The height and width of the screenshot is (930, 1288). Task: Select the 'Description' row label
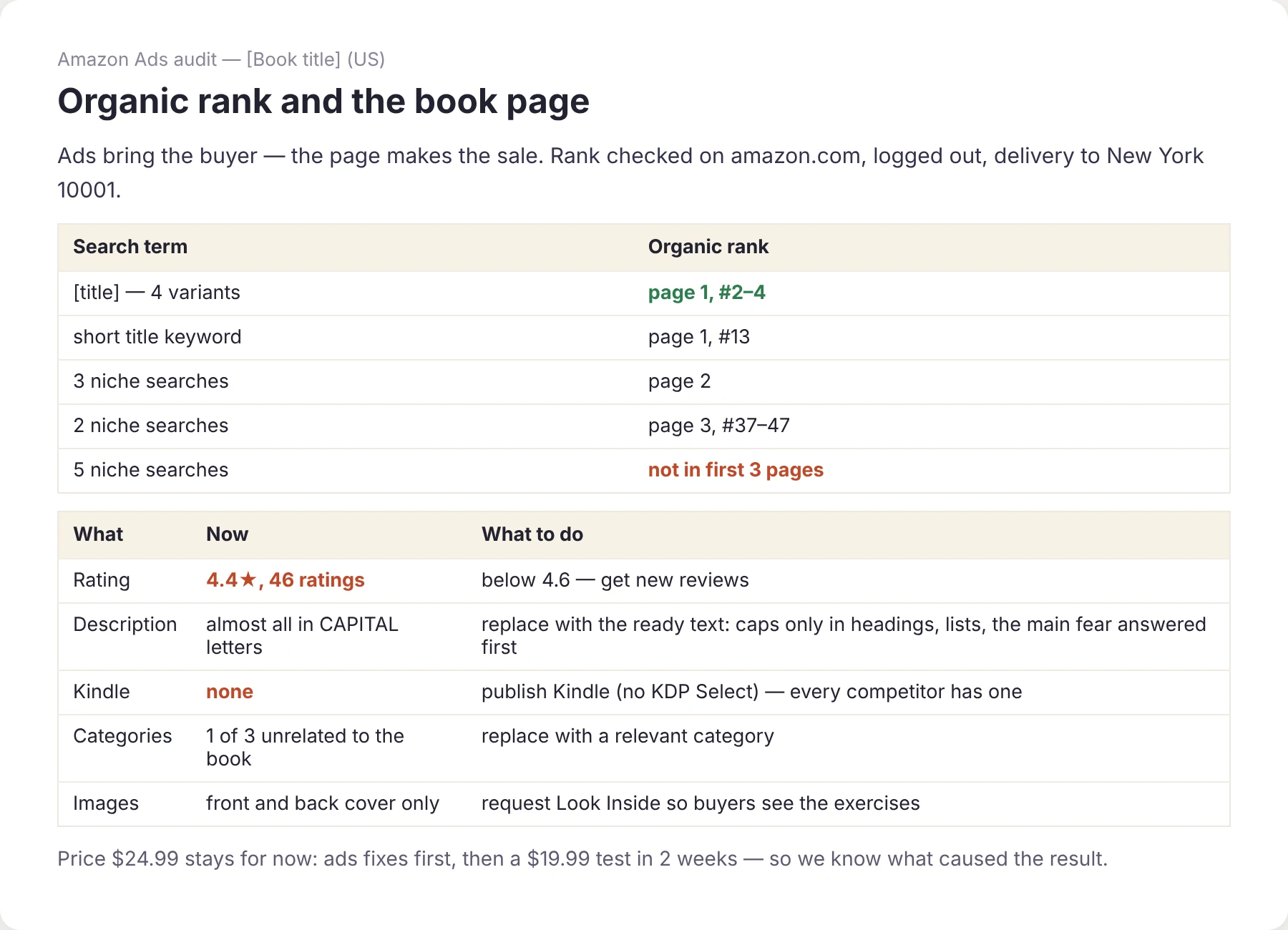(125, 625)
